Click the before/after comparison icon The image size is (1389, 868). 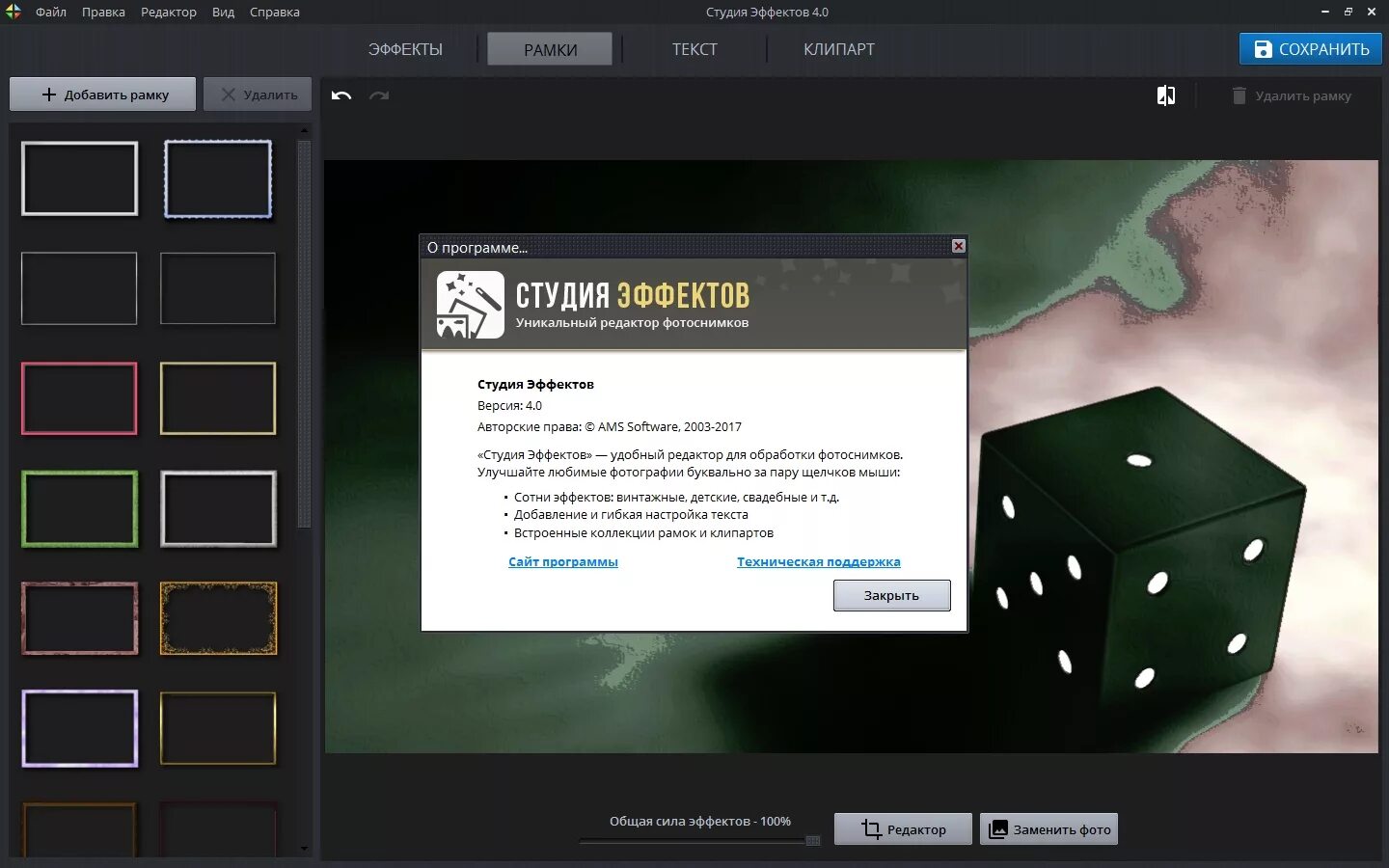coord(1166,95)
